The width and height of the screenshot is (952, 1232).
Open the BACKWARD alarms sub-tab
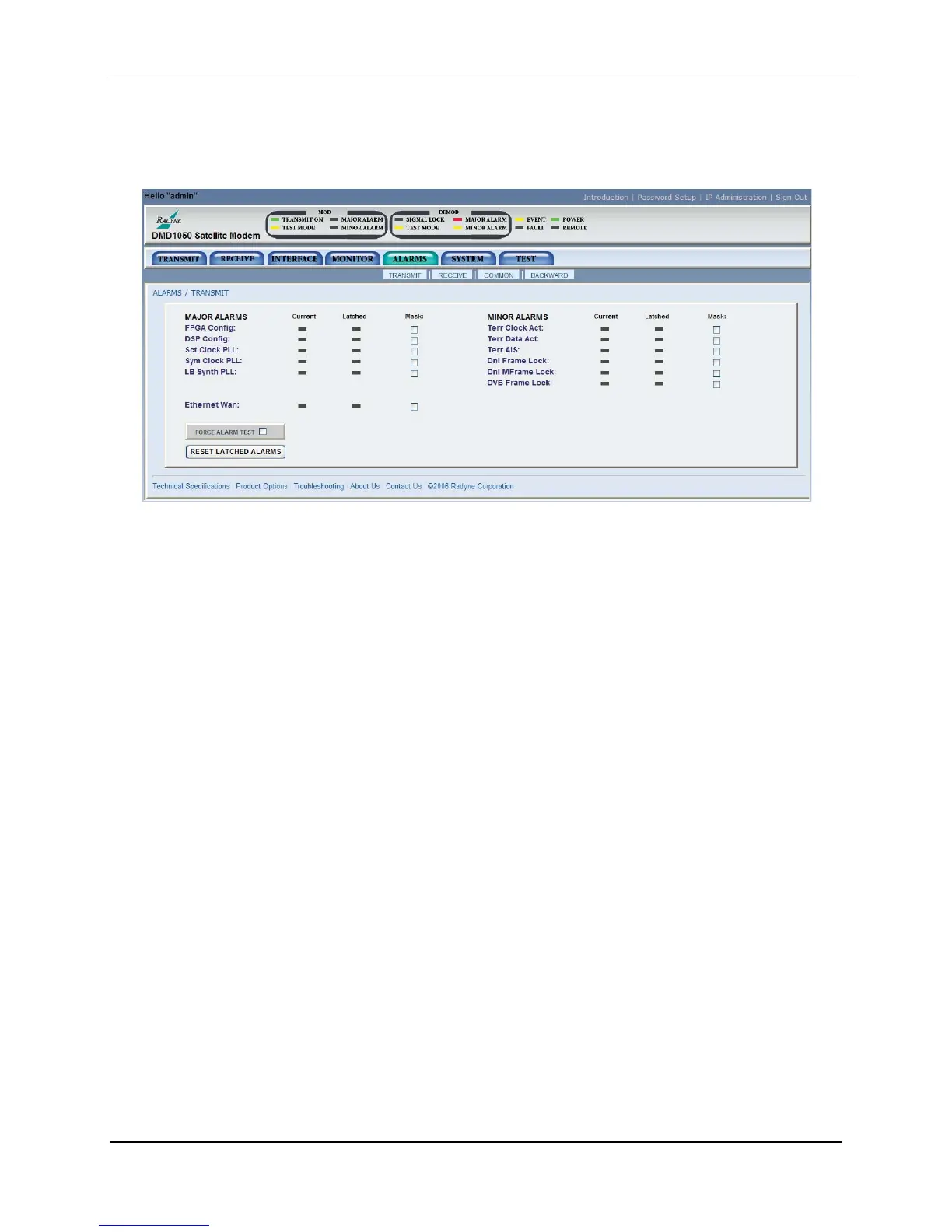(x=549, y=275)
